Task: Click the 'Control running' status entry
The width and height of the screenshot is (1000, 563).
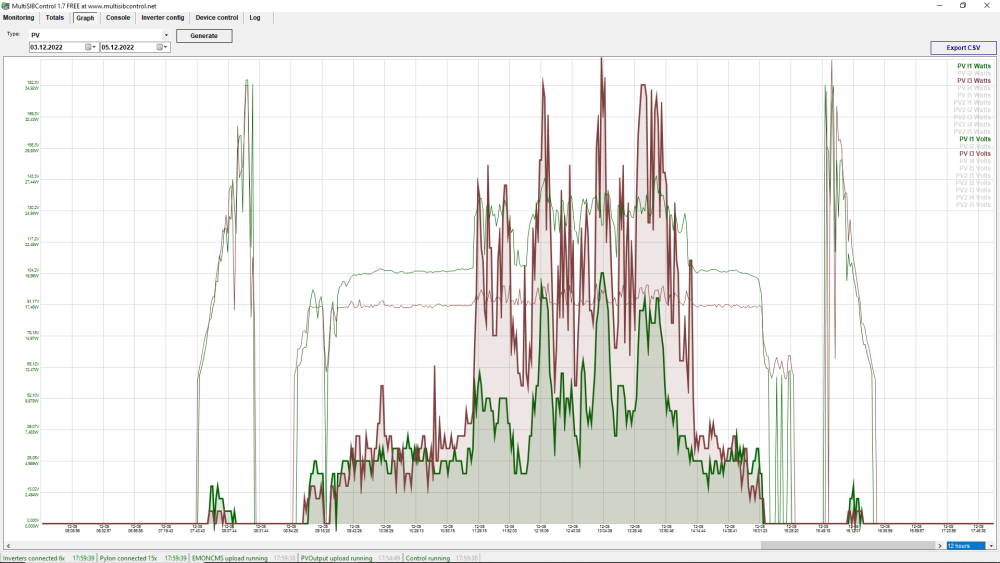Action: [x=428, y=559]
